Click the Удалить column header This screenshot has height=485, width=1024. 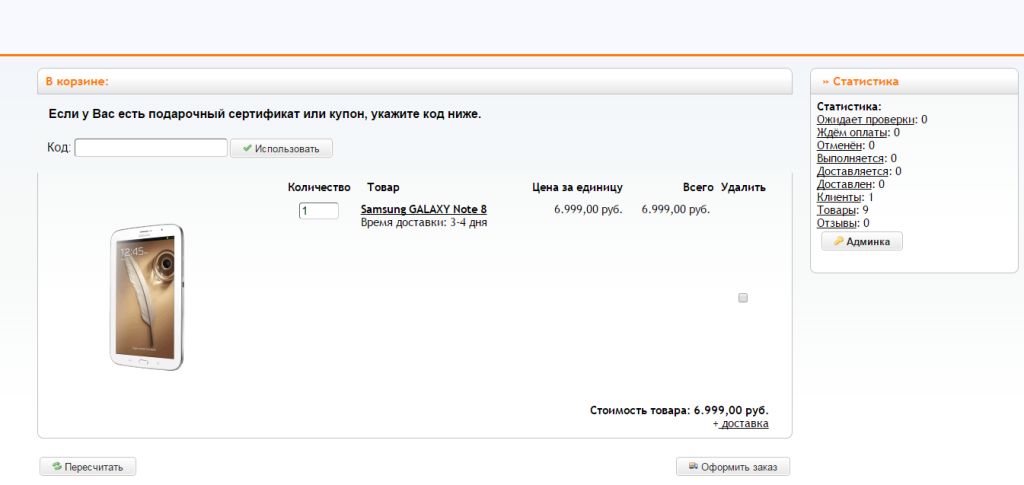click(x=743, y=187)
